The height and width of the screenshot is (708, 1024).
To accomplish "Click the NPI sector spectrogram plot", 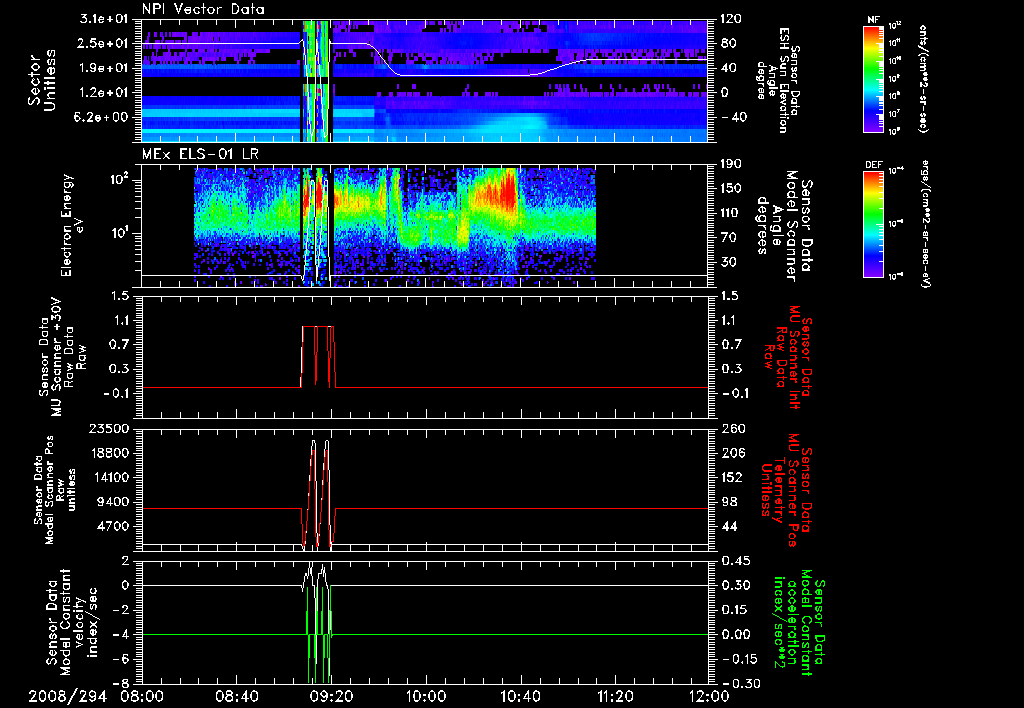I will point(425,80).
